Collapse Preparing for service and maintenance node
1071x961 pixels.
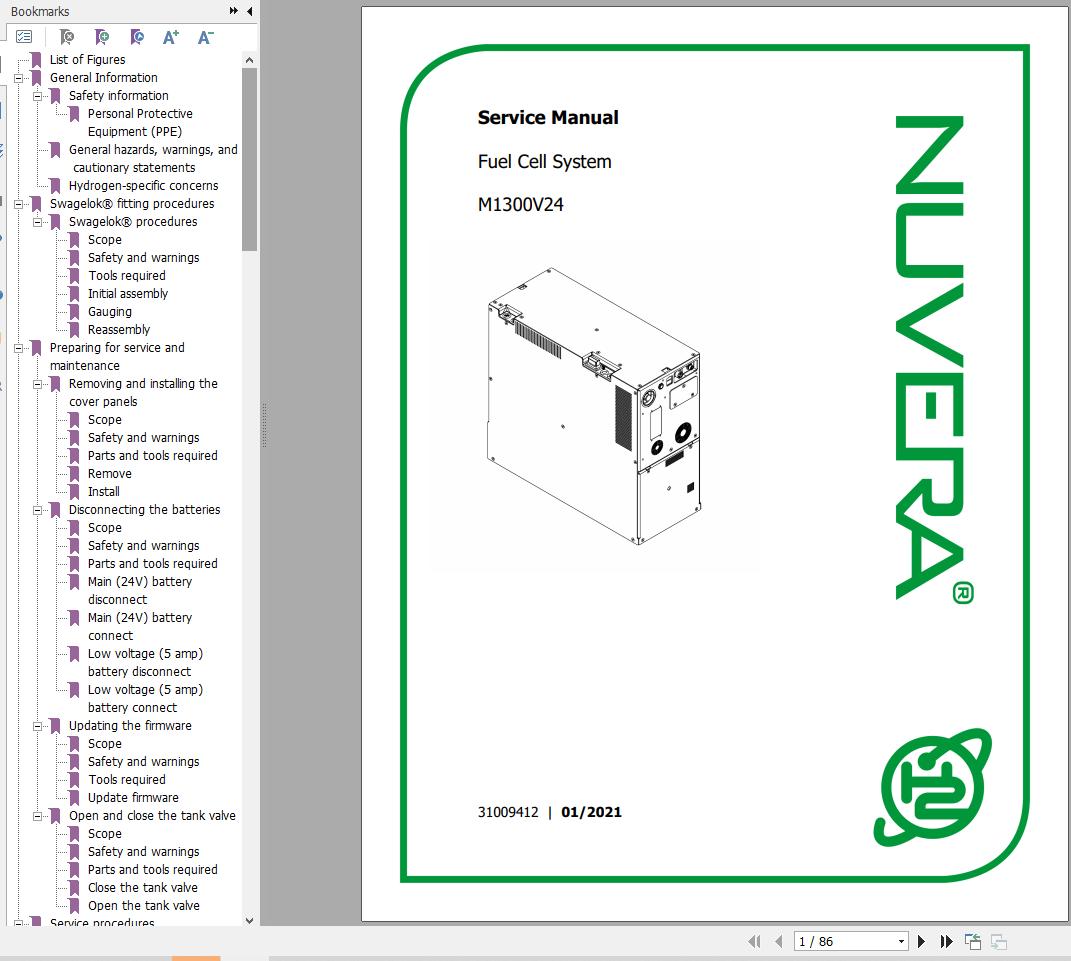pyautogui.click(x=18, y=348)
